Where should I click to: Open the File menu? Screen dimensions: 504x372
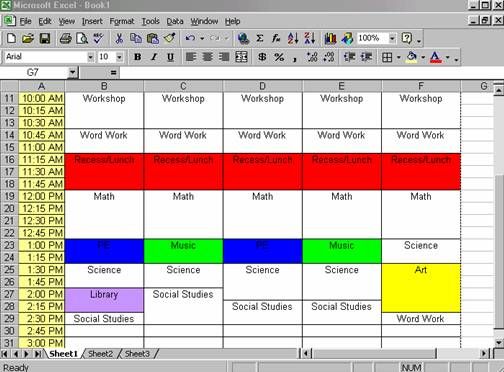click(x=25, y=22)
